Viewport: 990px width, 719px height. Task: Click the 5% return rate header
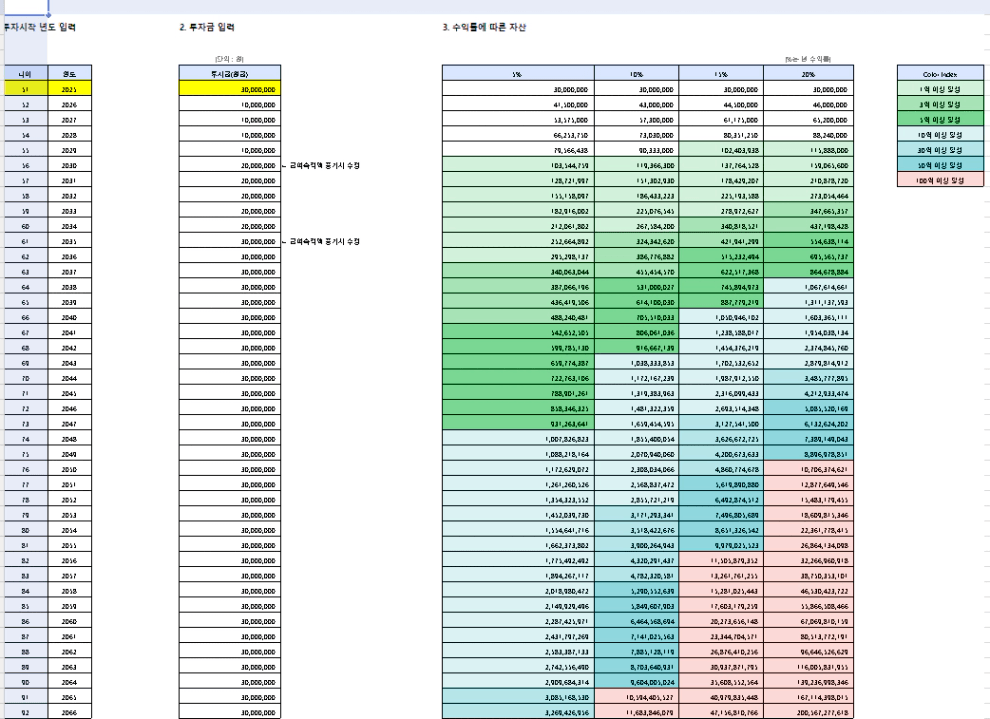pyautogui.click(x=517, y=74)
